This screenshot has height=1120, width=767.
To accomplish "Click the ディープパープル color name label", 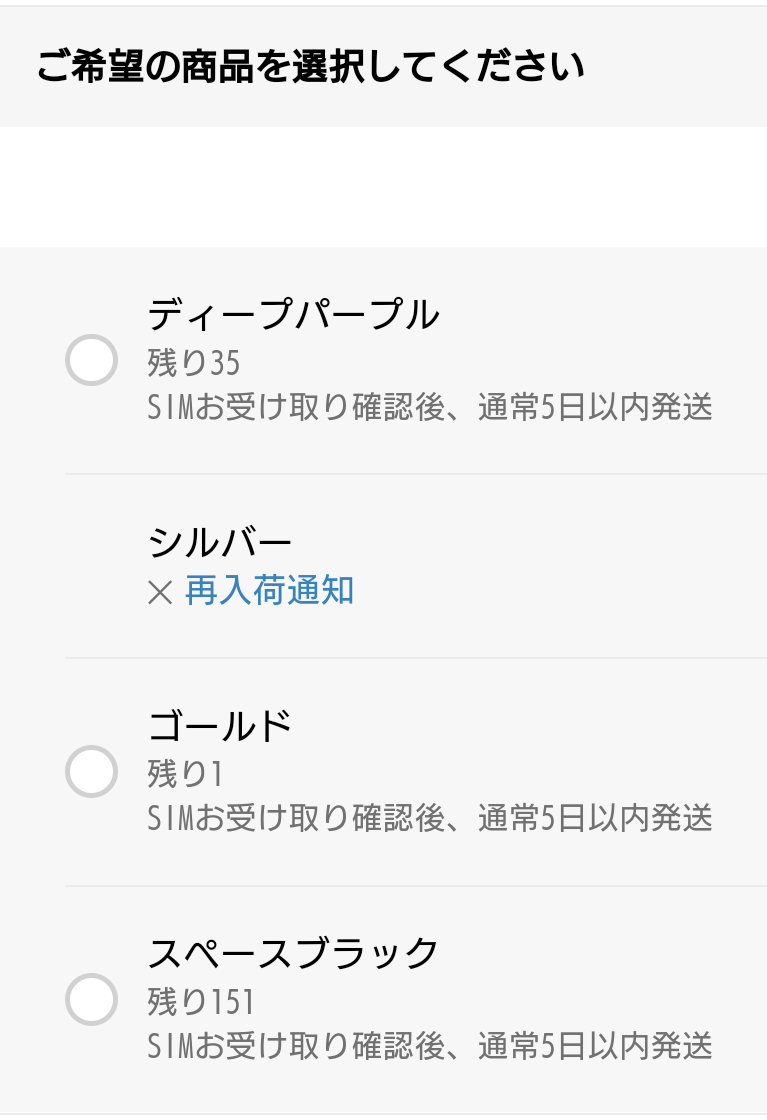I will point(293,315).
